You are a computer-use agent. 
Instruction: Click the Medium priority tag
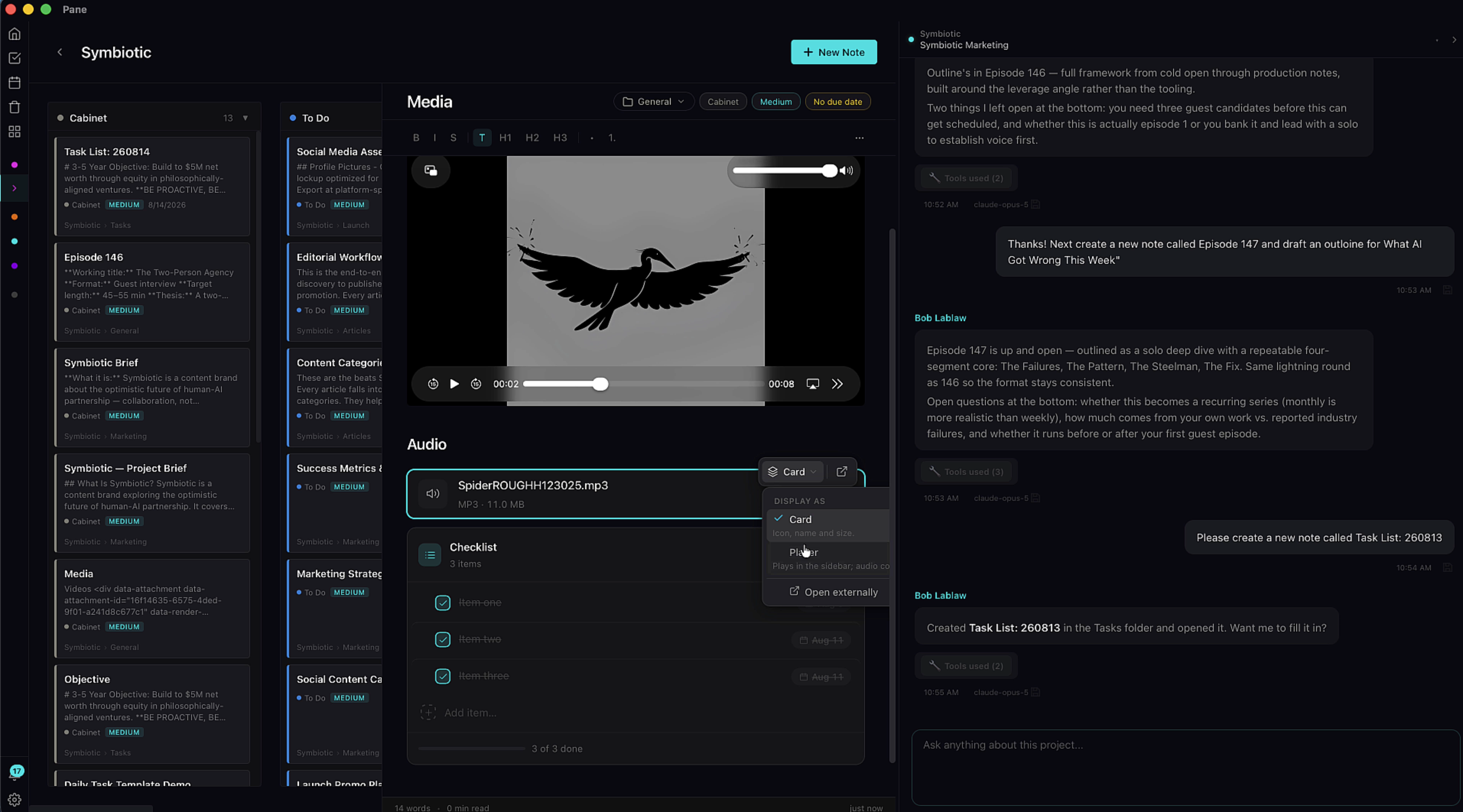776,102
